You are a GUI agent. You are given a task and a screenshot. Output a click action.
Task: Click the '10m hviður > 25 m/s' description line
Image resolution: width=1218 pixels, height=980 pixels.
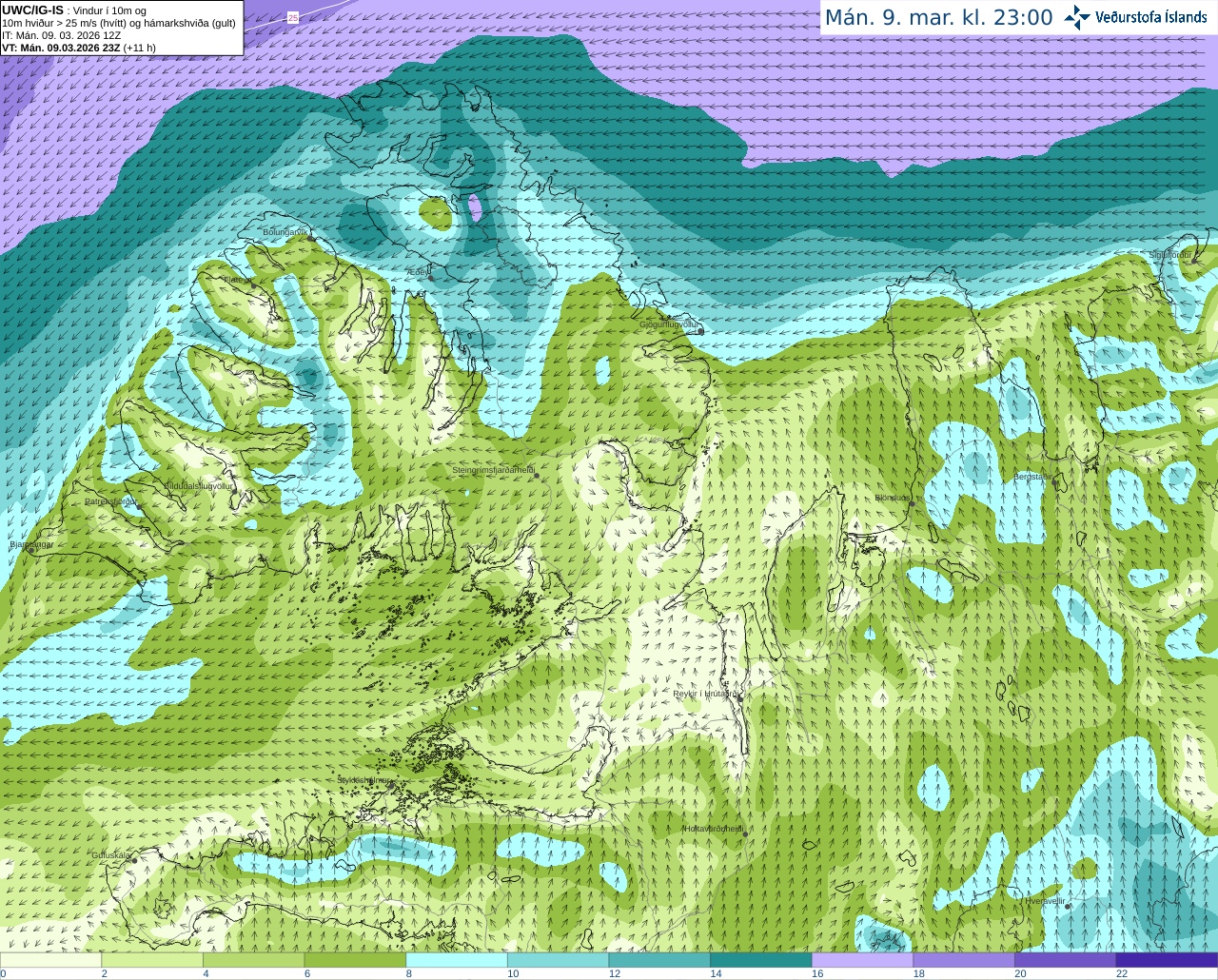click(x=119, y=23)
